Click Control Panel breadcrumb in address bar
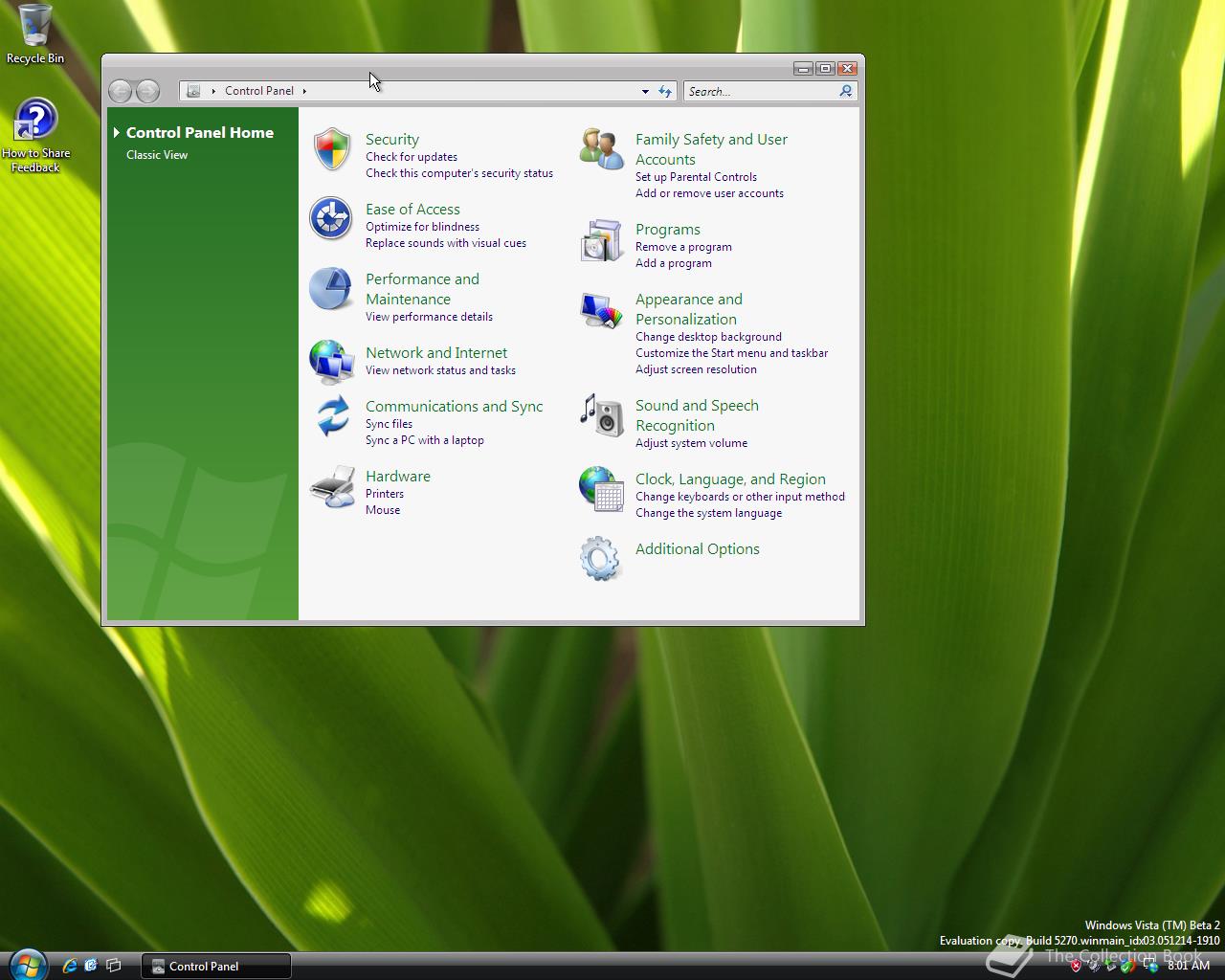The image size is (1225, 980). tap(259, 91)
